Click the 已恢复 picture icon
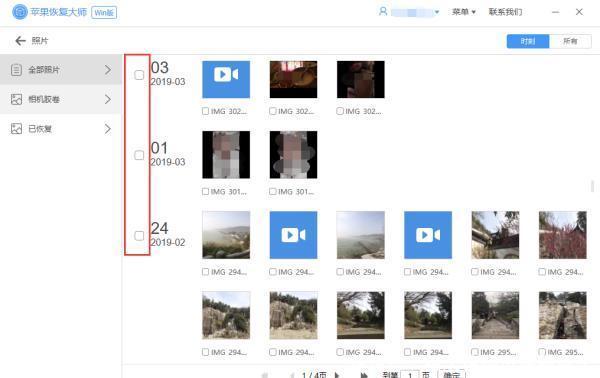This screenshot has height=378, width=600. 16,129
